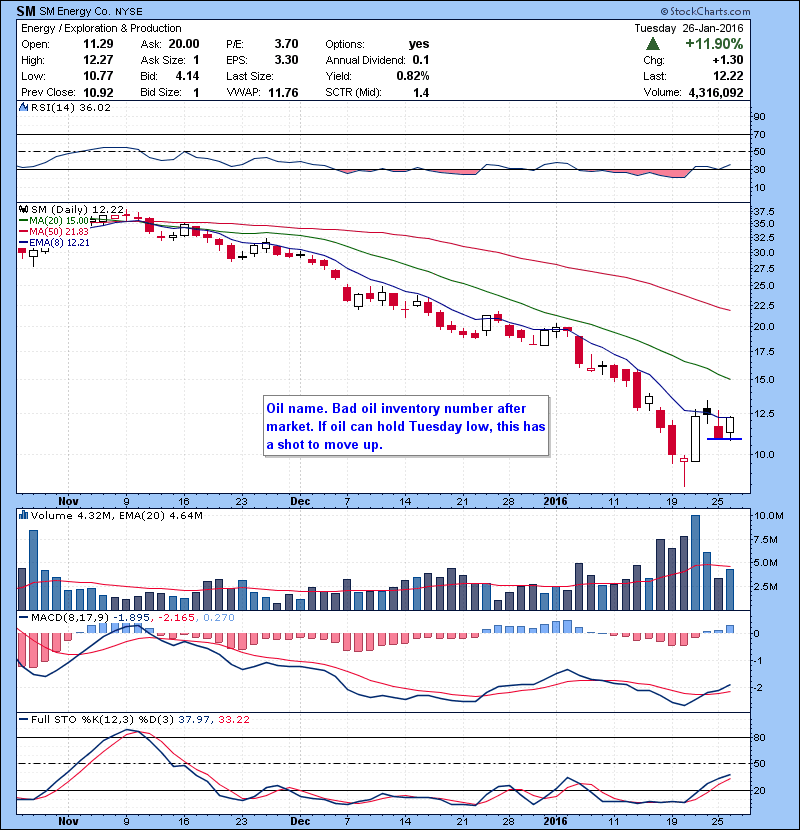The width and height of the screenshot is (800, 830).
Task: Click the VWAP value 11.76
Action: pyautogui.click(x=283, y=93)
